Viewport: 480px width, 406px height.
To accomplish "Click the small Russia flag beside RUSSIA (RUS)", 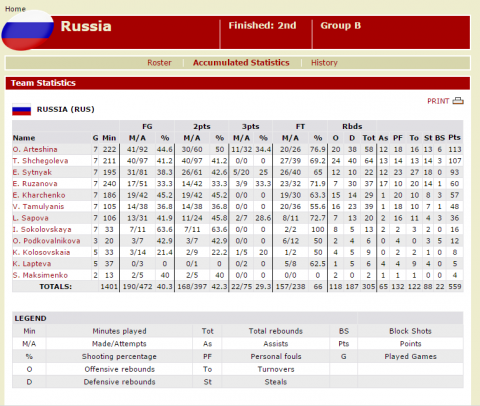I will [22, 109].
